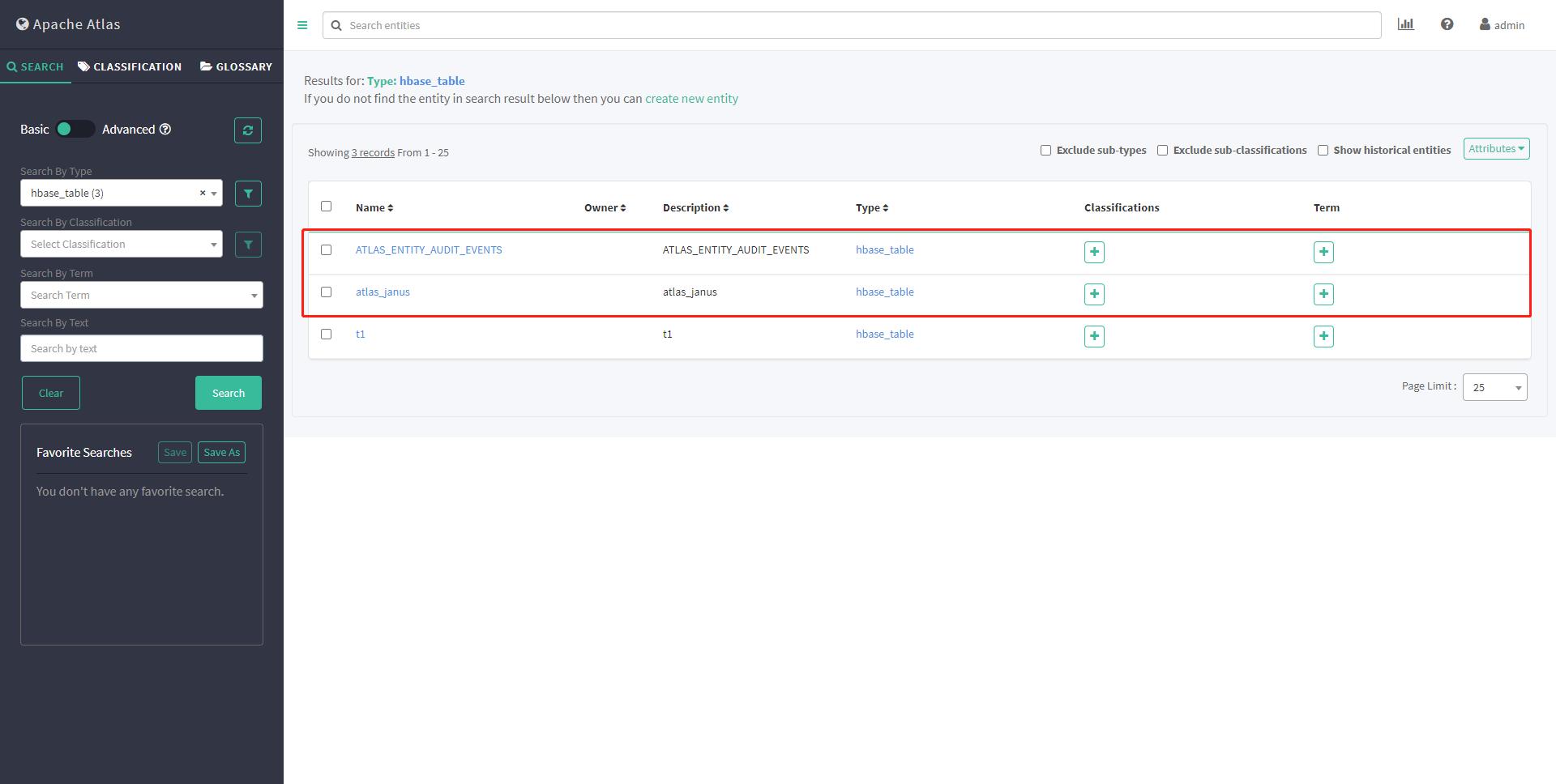This screenshot has width=1556, height=784.
Task: Add term to t1 row
Action: pos(1323,336)
